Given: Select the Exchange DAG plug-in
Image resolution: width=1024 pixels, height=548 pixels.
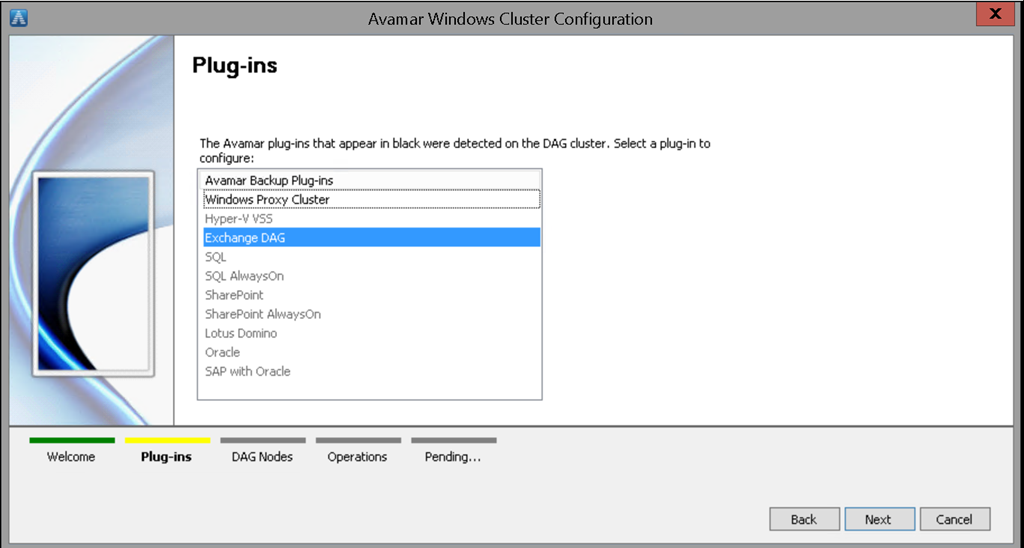Looking at the screenshot, I should click(x=372, y=238).
